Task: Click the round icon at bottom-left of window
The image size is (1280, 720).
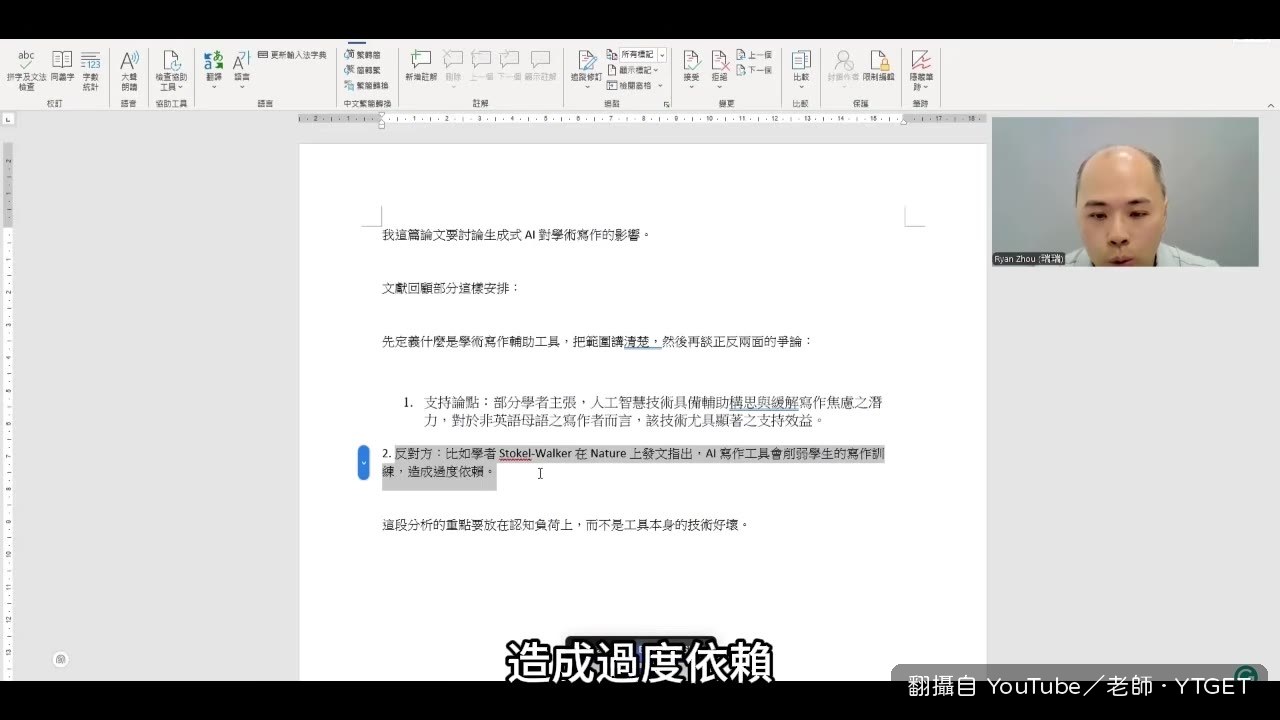Action: click(60, 659)
